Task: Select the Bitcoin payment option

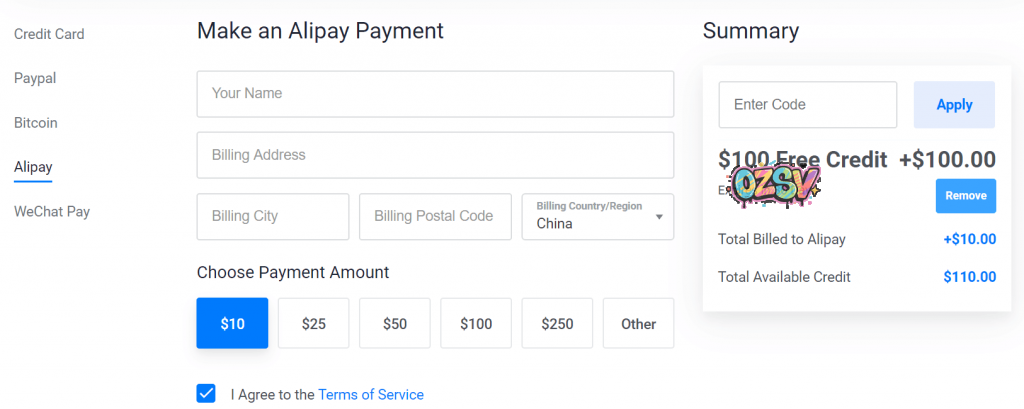Action: (x=36, y=123)
